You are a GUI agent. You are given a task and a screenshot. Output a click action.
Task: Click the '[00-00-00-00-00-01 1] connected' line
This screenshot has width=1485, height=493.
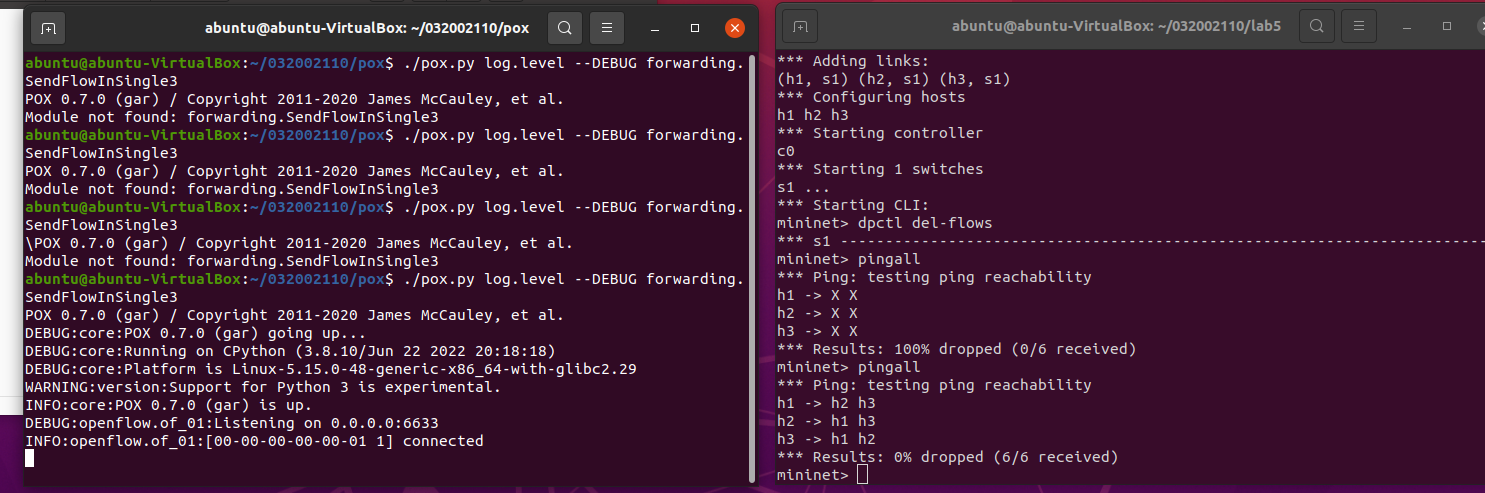[x=254, y=441]
